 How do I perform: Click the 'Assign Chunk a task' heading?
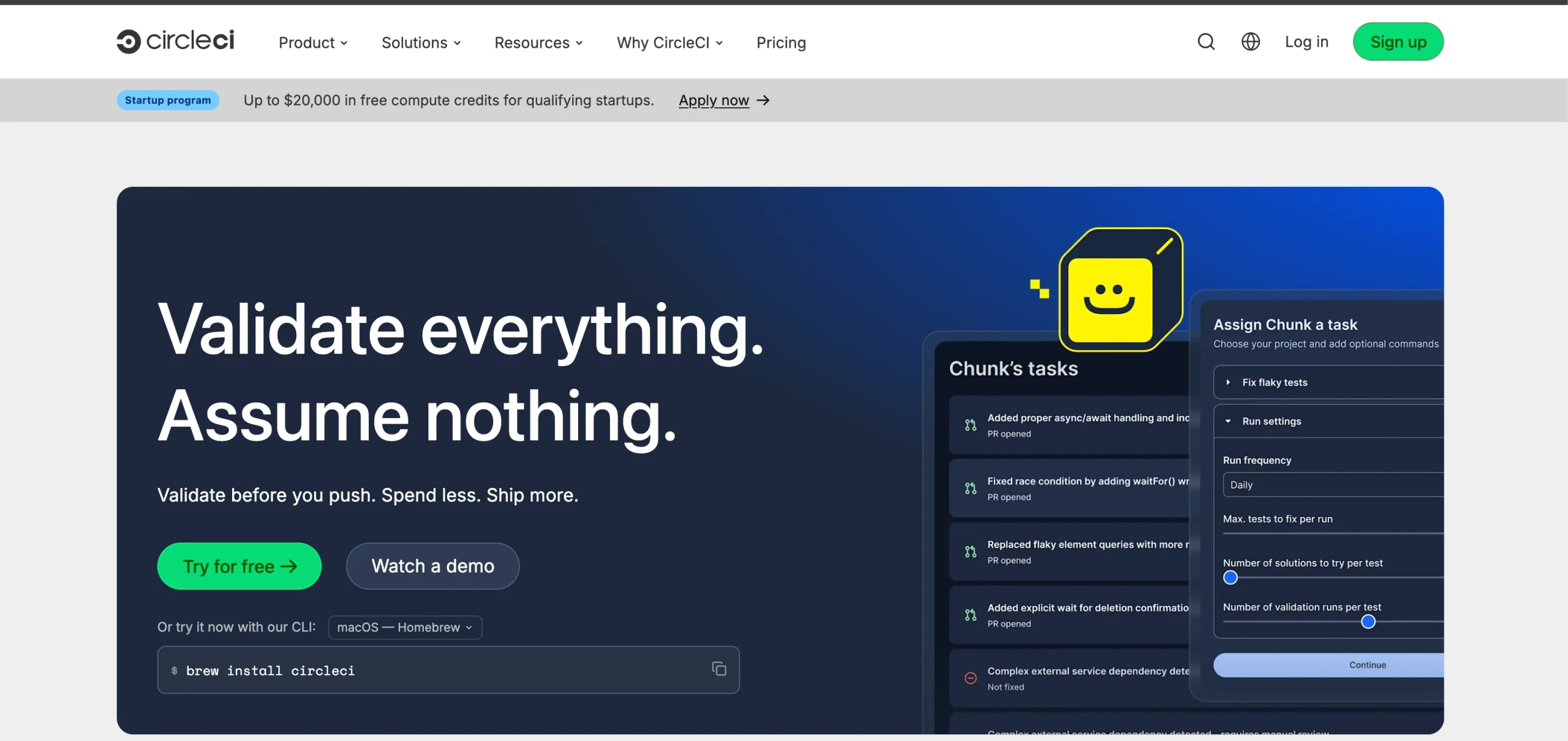[1285, 324]
